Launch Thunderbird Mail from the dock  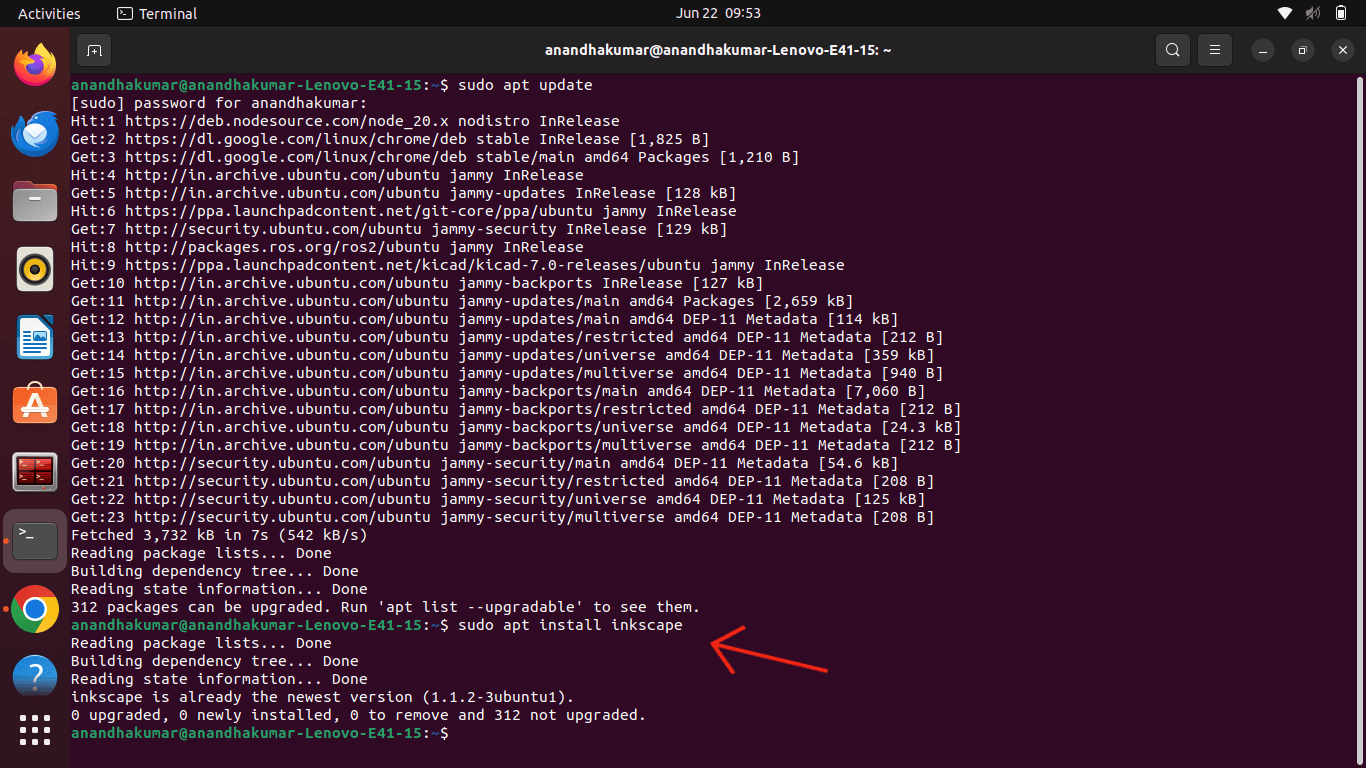[35, 134]
